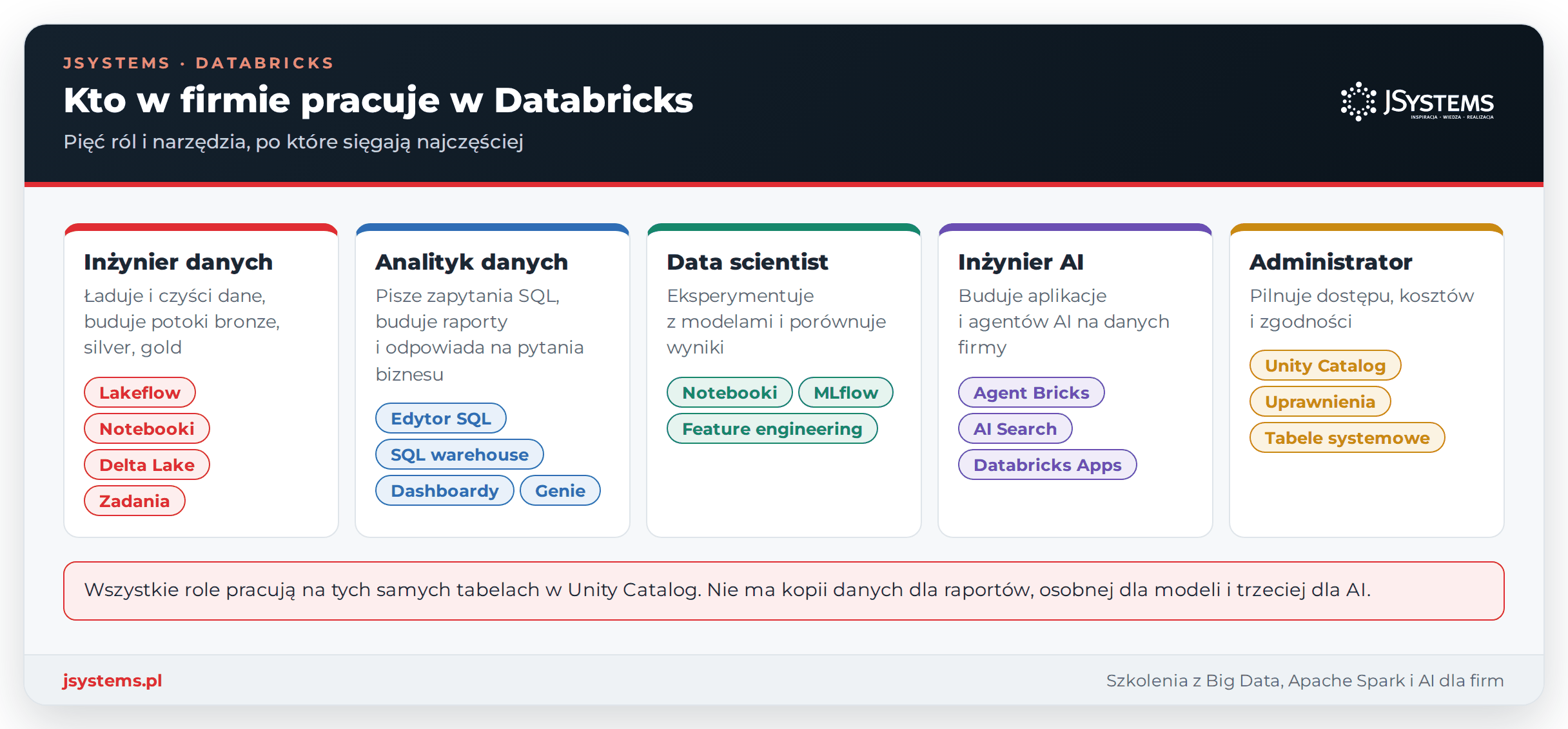Select the Edytor SQL tag

pyautogui.click(x=441, y=418)
